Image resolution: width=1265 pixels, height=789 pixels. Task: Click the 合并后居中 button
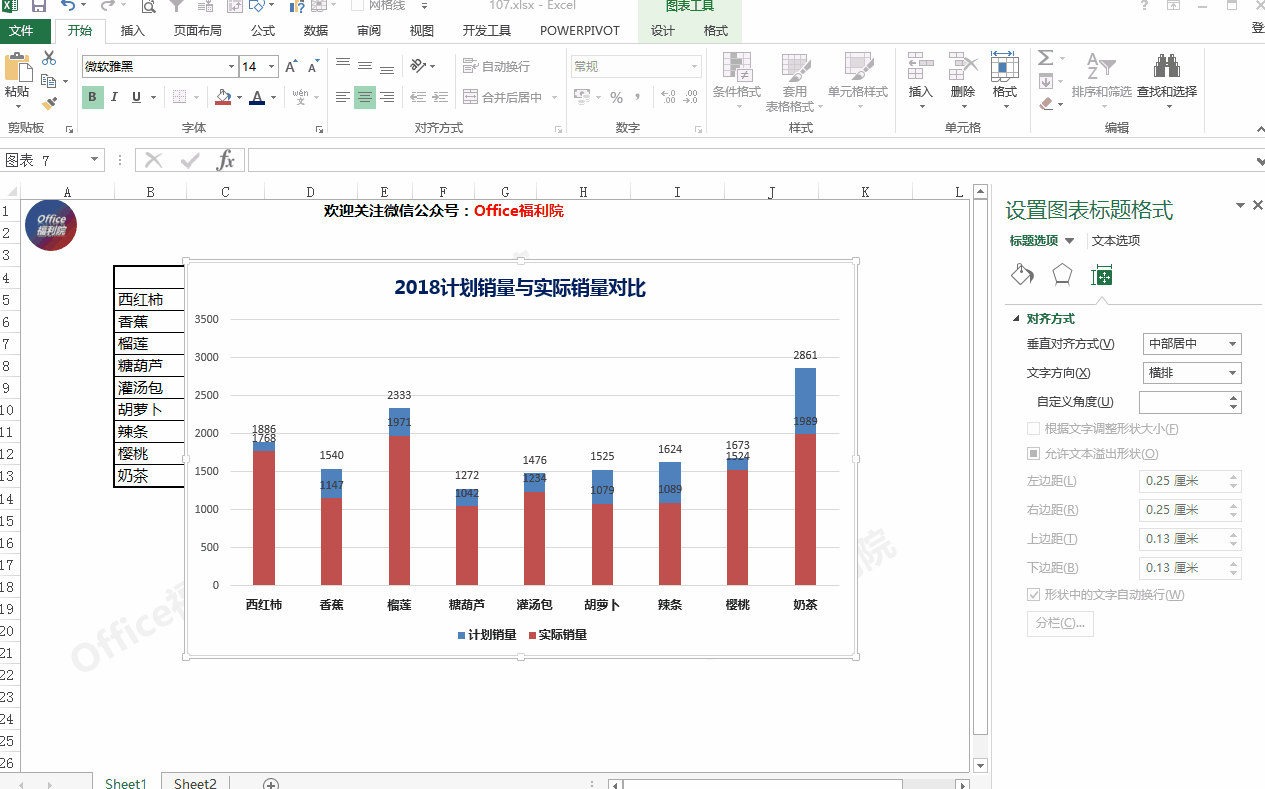coord(503,97)
